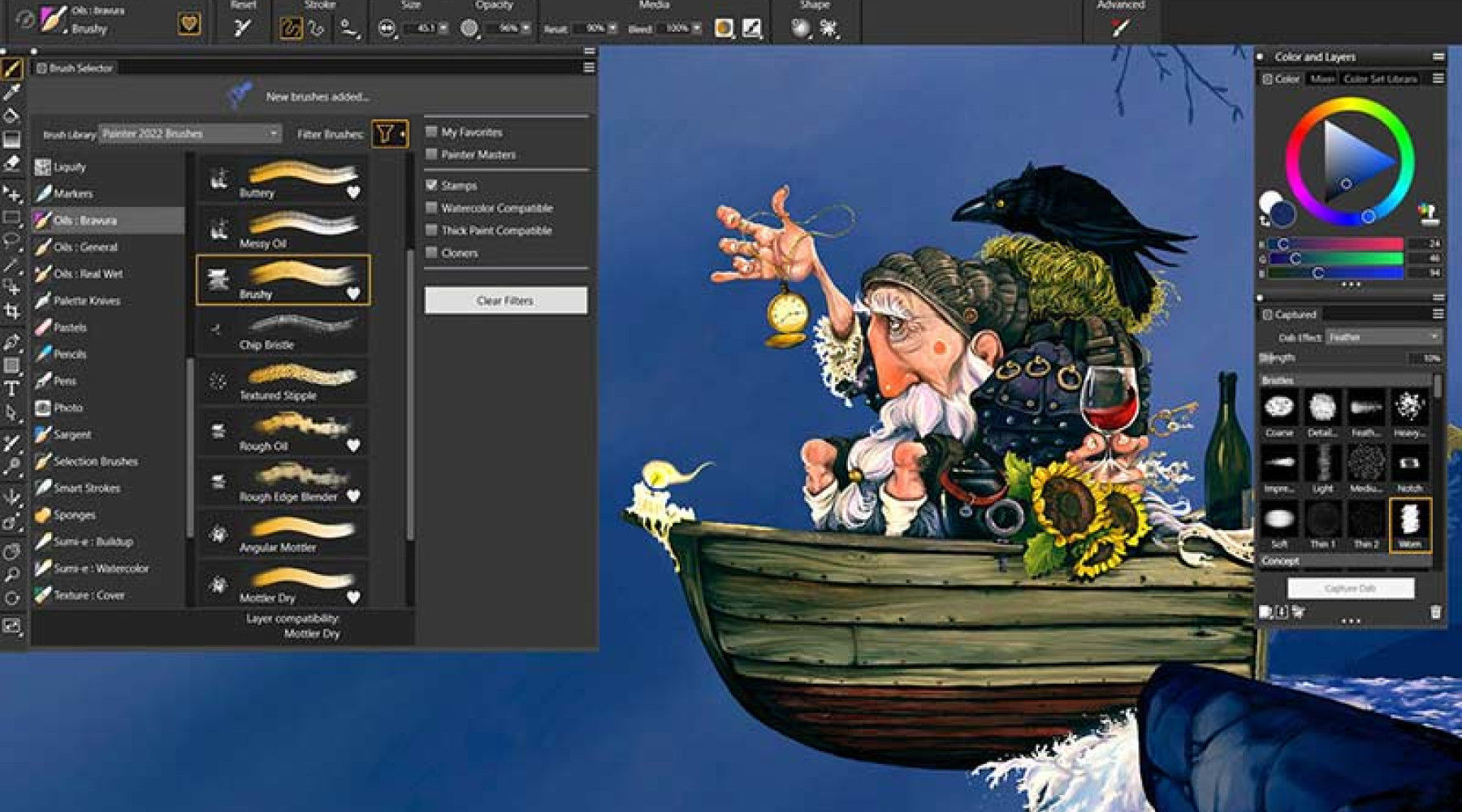Select the Warm bristle dab thumbnail

point(1412,524)
